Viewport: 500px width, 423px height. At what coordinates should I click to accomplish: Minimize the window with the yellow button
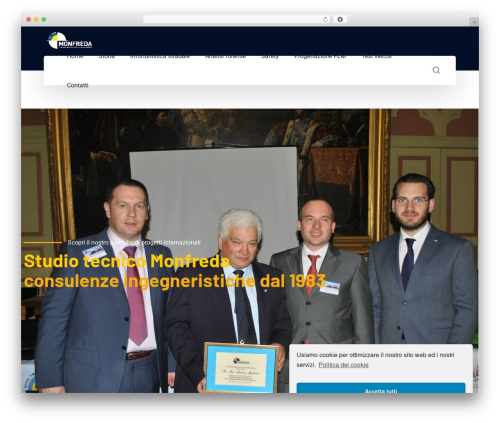point(36,20)
